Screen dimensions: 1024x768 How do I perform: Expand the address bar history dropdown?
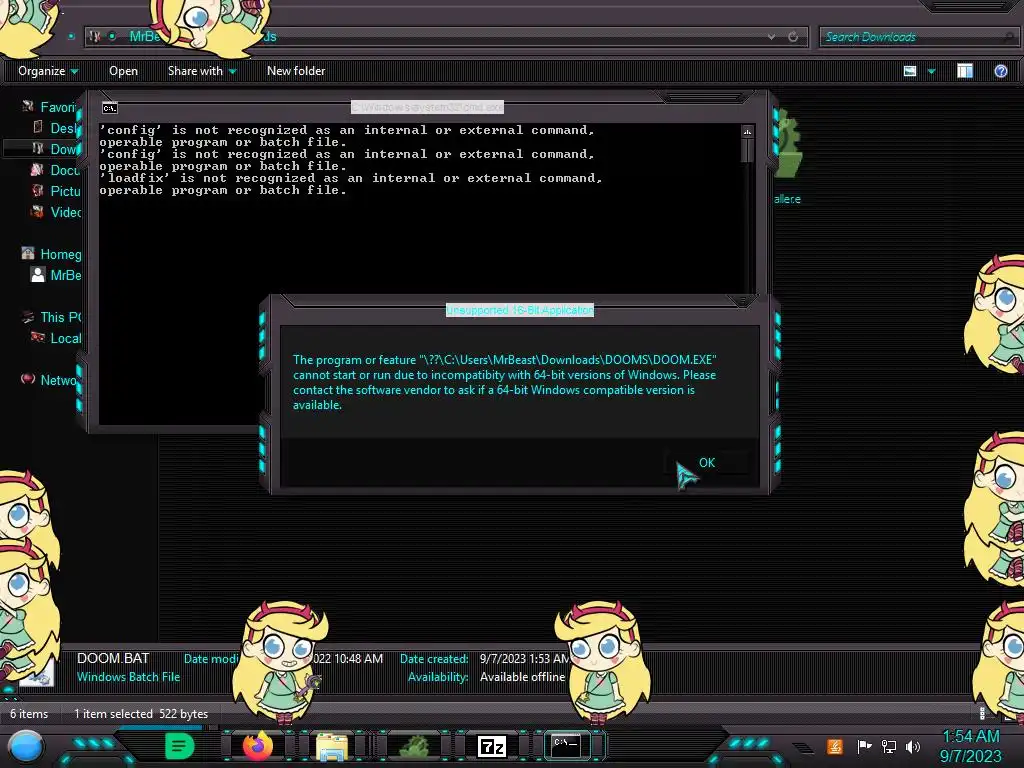[772, 37]
